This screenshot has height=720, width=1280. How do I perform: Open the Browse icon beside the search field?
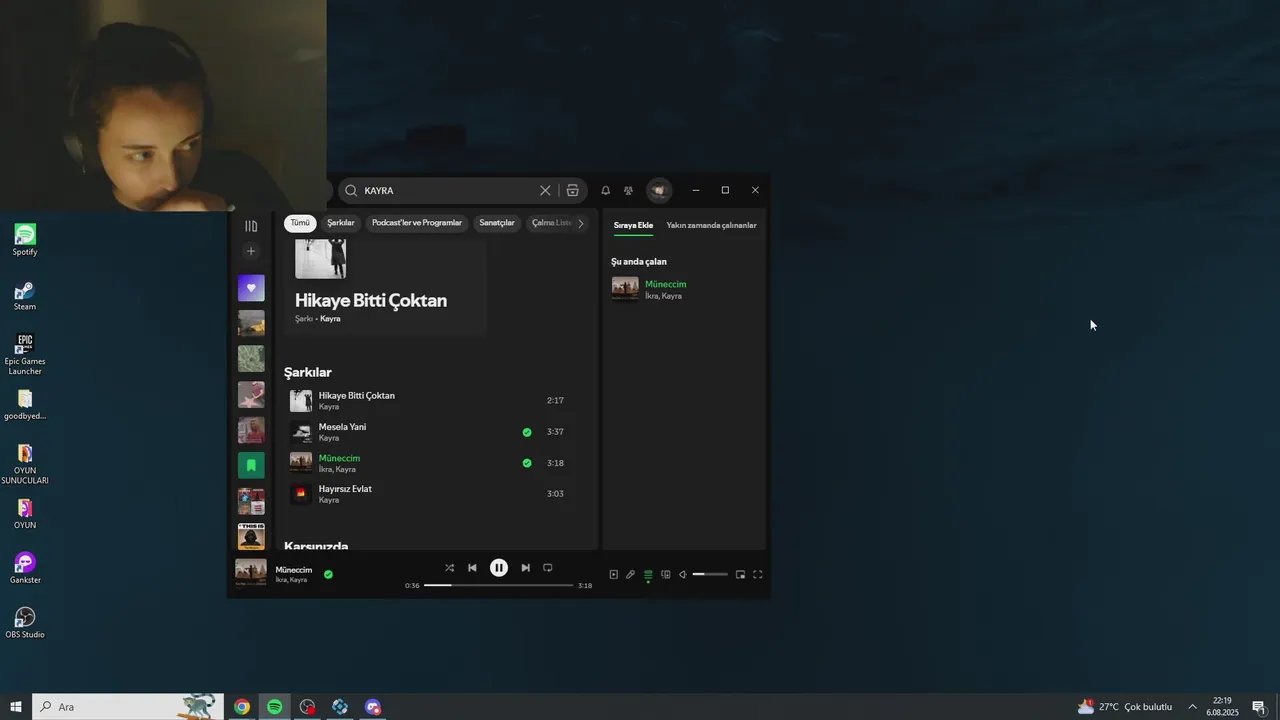point(572,190)
